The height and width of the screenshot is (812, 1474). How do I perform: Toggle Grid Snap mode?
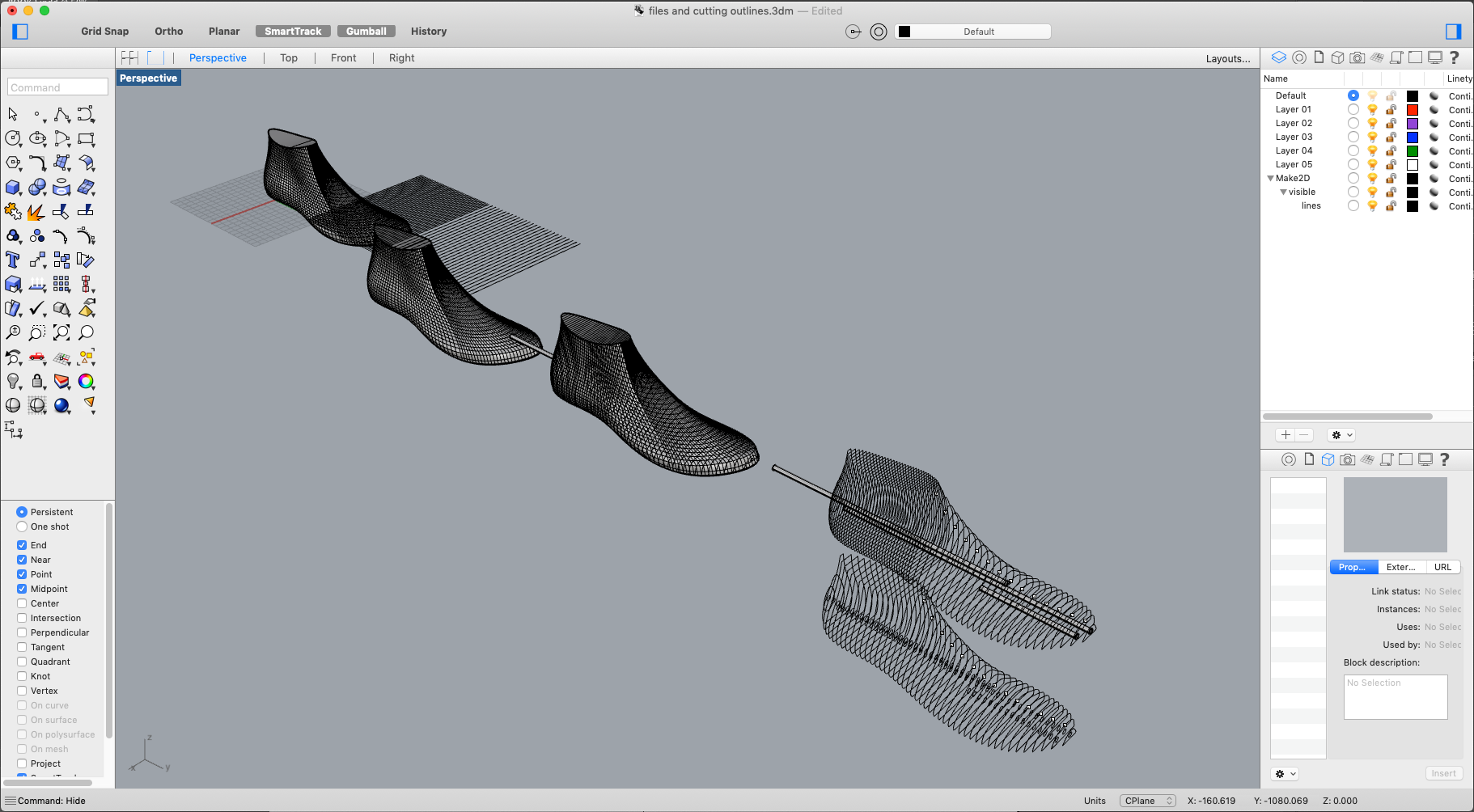(x=104, y=32)
